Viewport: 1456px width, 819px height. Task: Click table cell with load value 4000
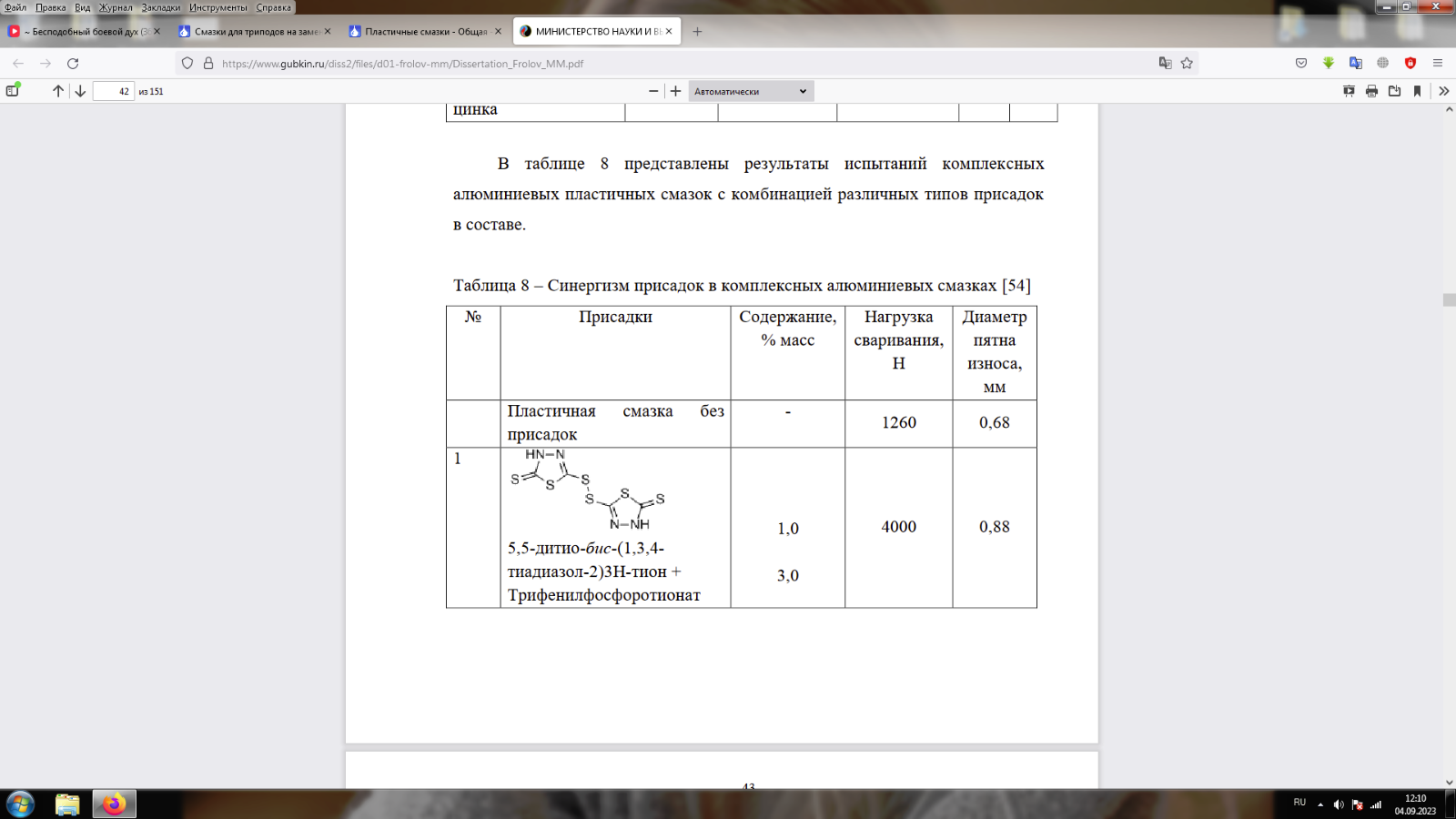click(899, 527)
